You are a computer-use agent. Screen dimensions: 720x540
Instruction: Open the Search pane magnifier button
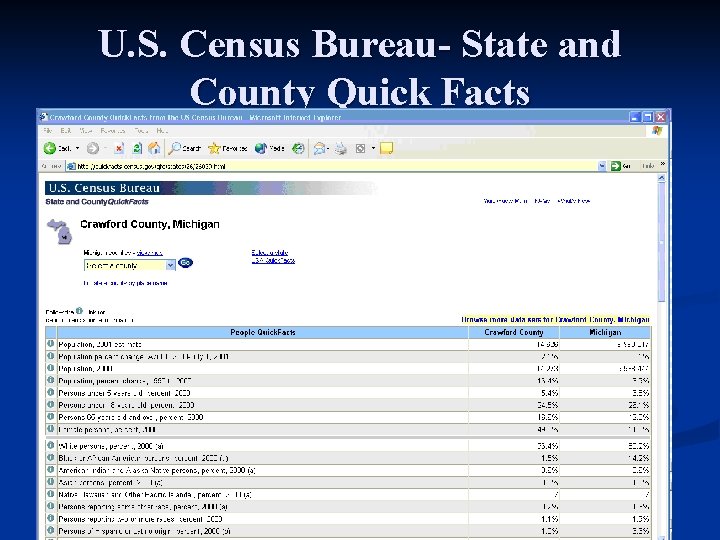184,148
